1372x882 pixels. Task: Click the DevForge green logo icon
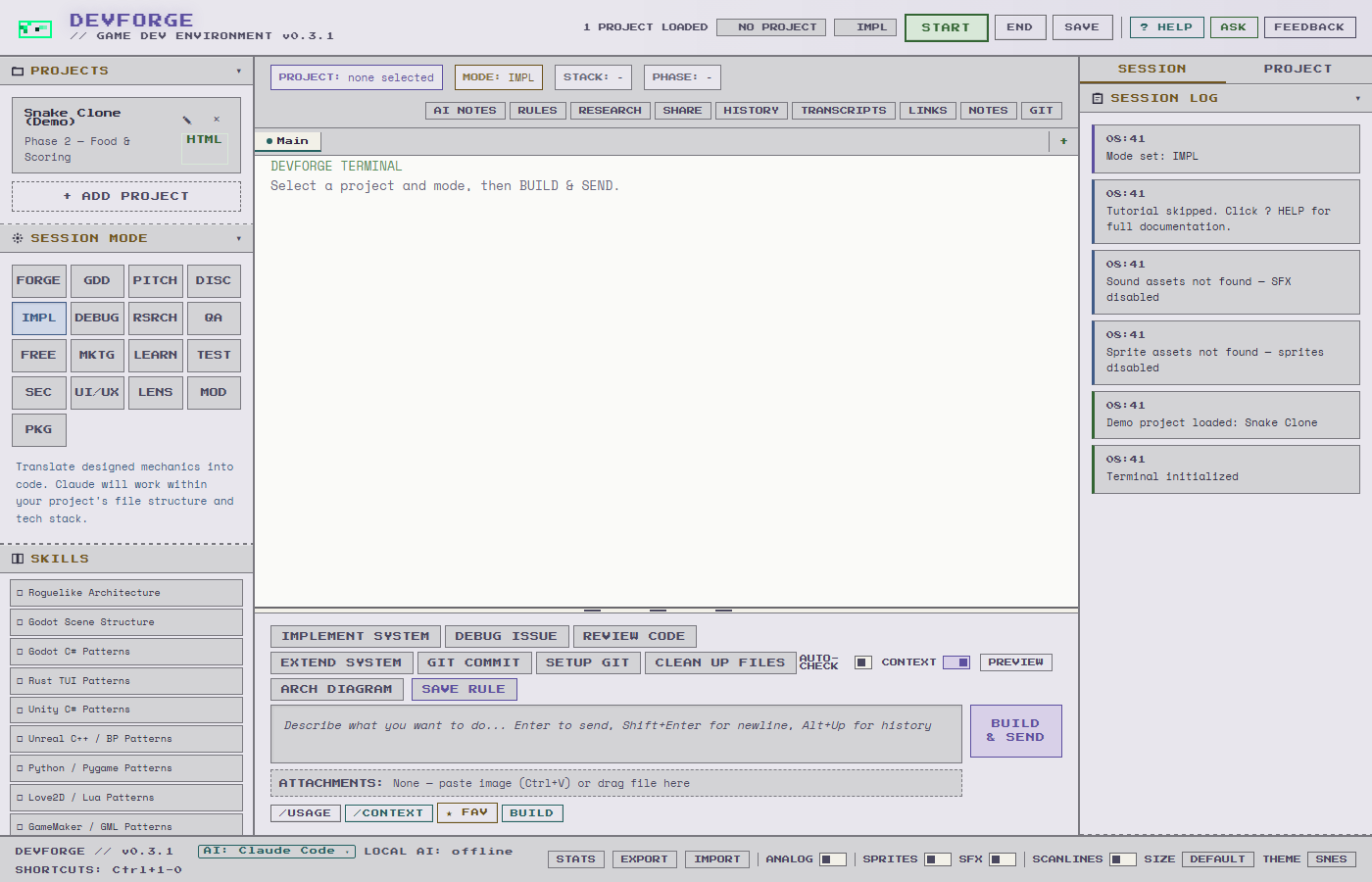[35, 28]
